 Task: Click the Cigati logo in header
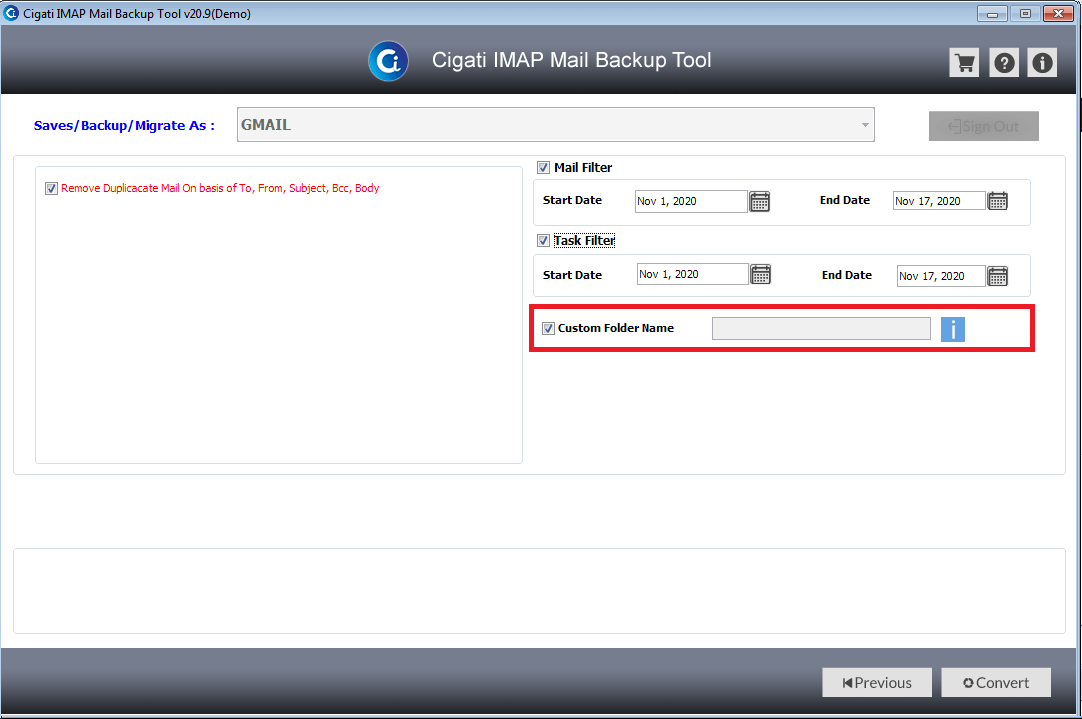(388, 61)
